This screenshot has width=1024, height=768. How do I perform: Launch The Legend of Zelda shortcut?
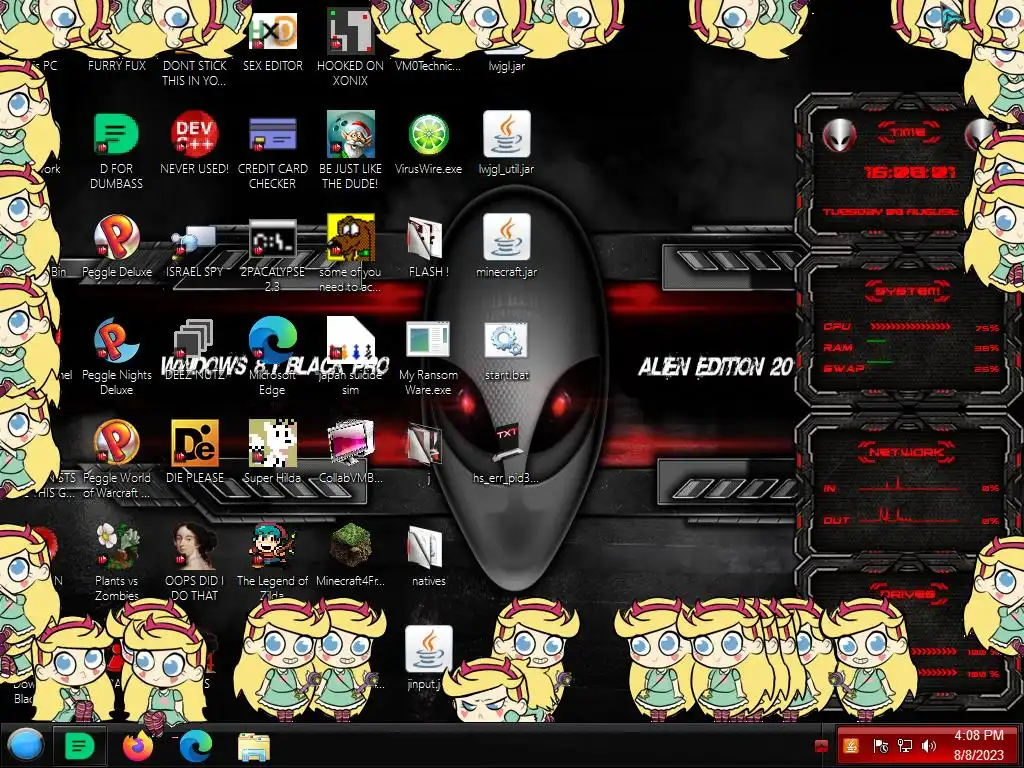(273, 546)
